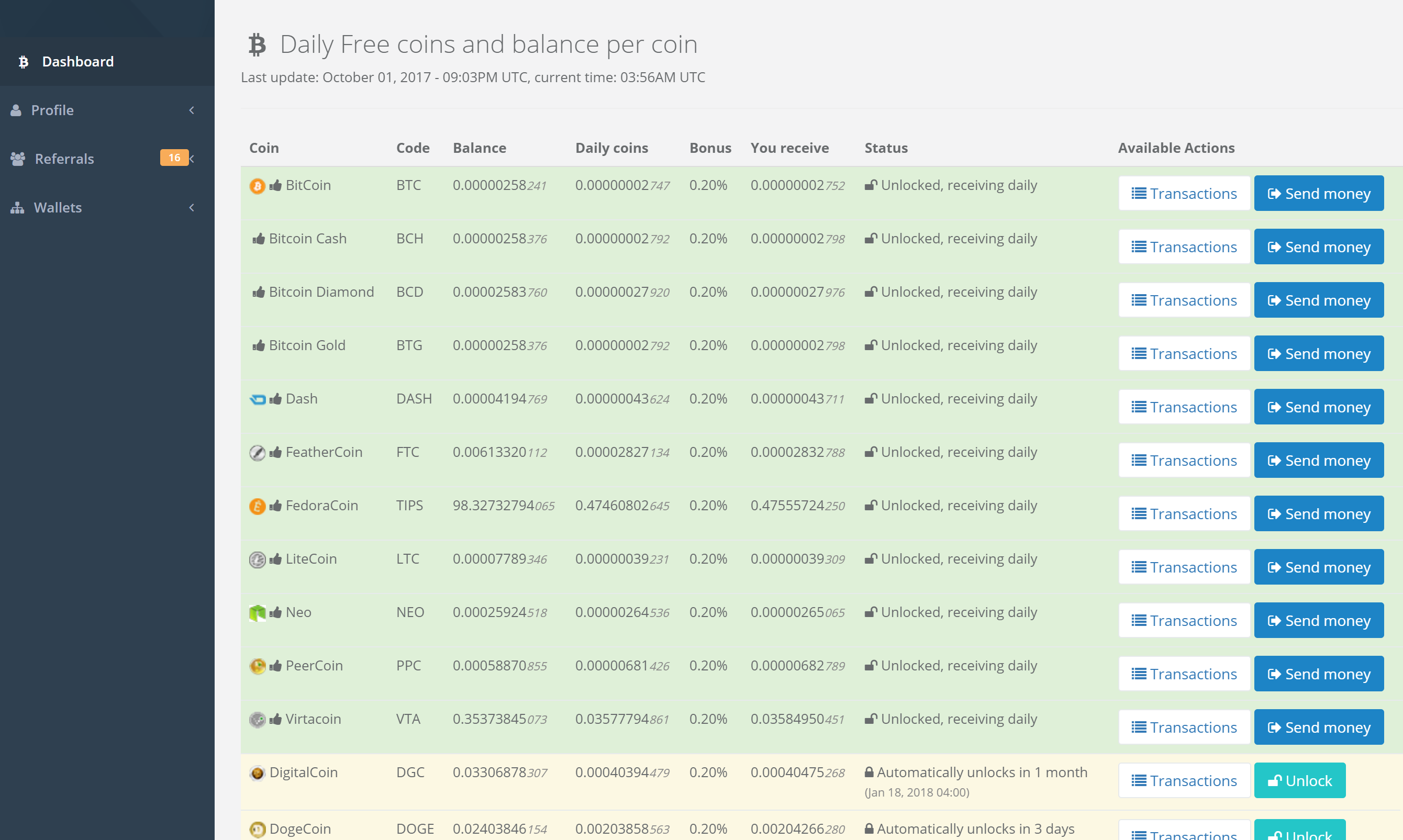Viewport: 1403px width, 840px height.
Task: Click the Last update timestamp line
Action: point(473,77)
